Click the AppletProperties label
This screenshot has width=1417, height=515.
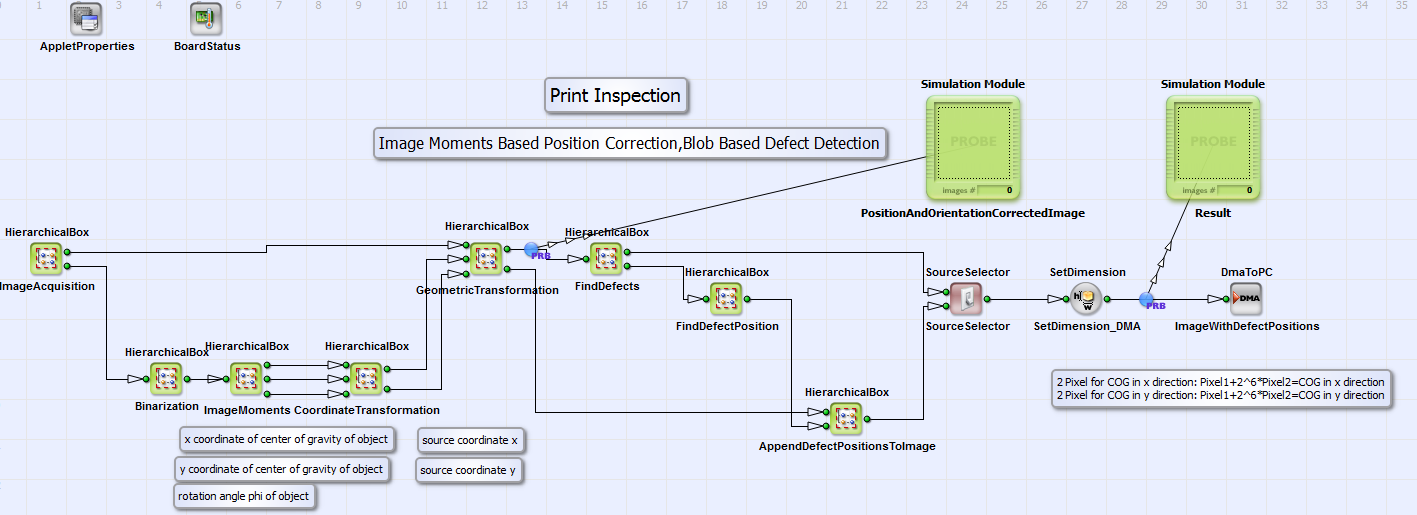click(x=87, y=46)
